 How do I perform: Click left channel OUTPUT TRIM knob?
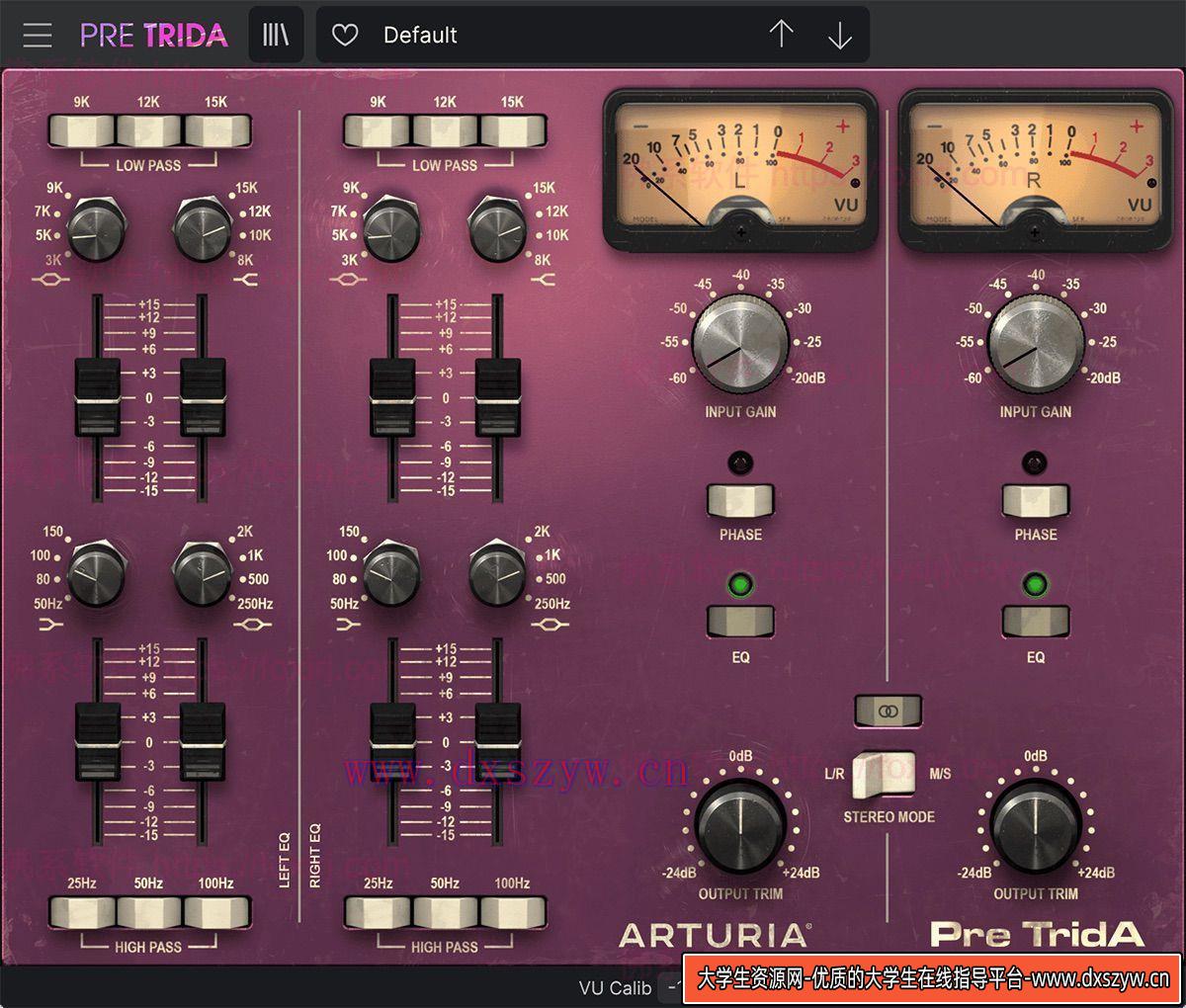740,828
